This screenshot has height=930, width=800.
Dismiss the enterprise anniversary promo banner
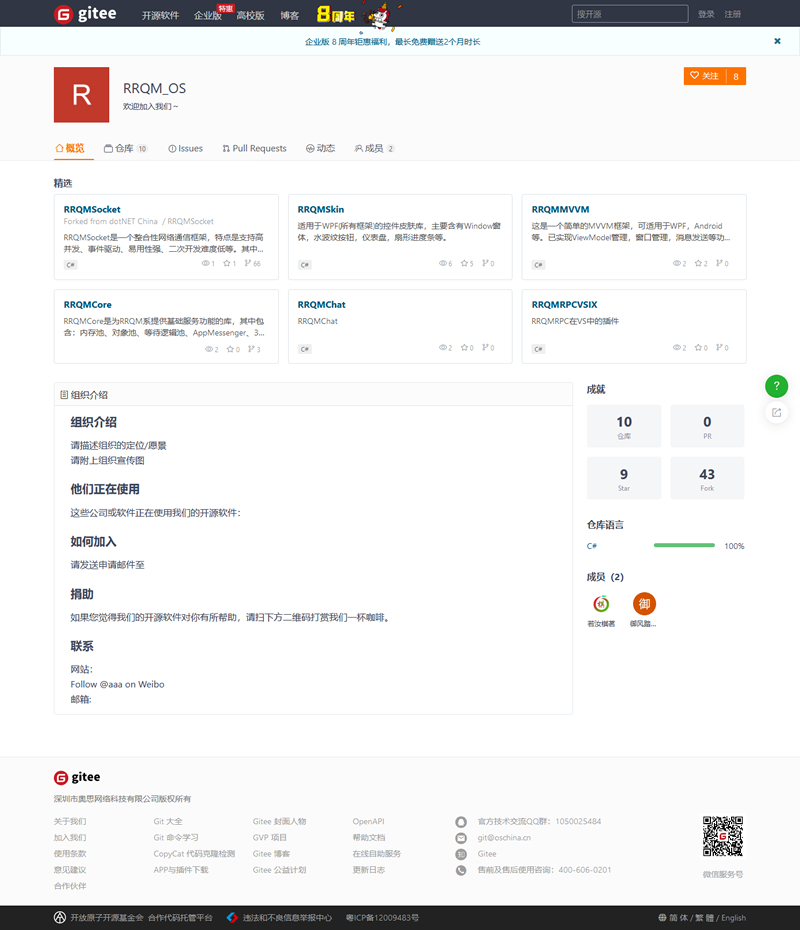[x=777, y=41]
